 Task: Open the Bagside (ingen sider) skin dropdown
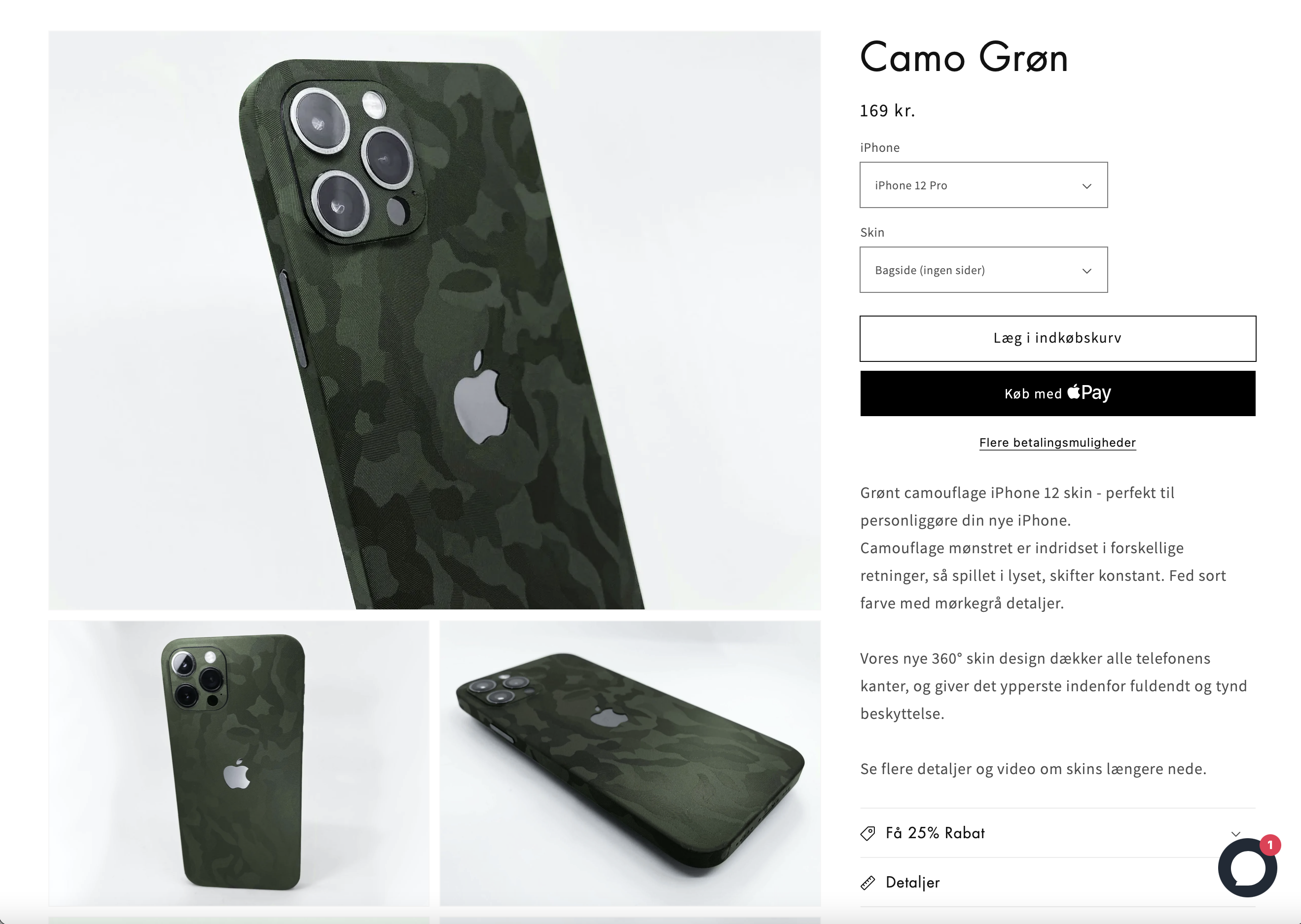point(983,270)
